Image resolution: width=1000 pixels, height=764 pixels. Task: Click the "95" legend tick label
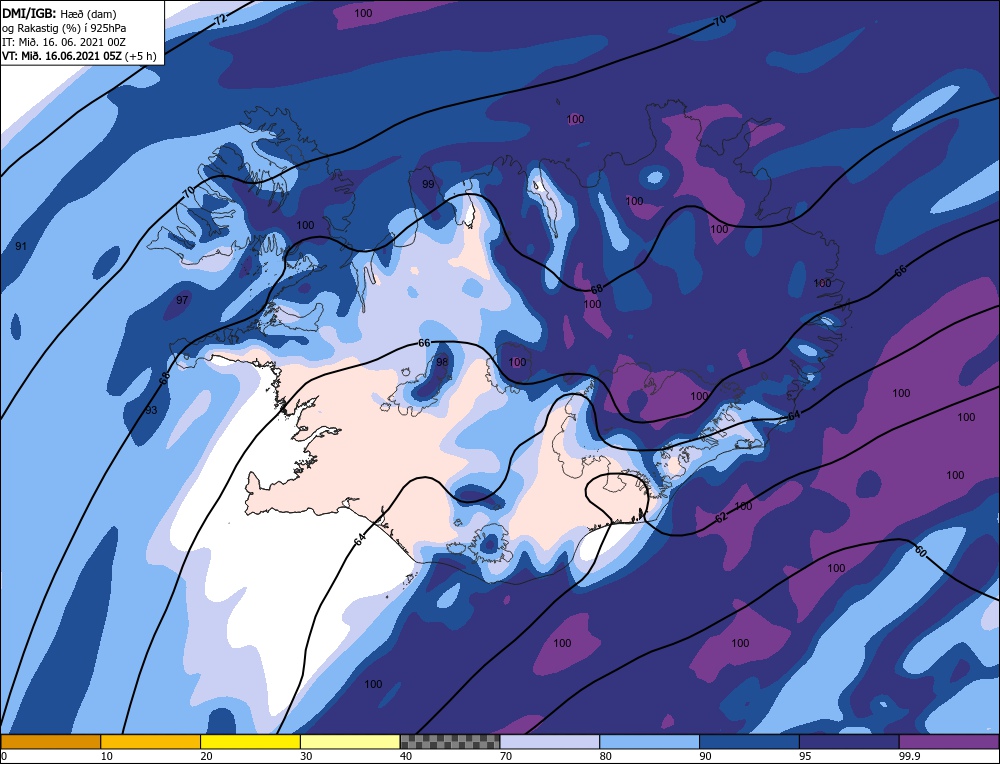805,756
